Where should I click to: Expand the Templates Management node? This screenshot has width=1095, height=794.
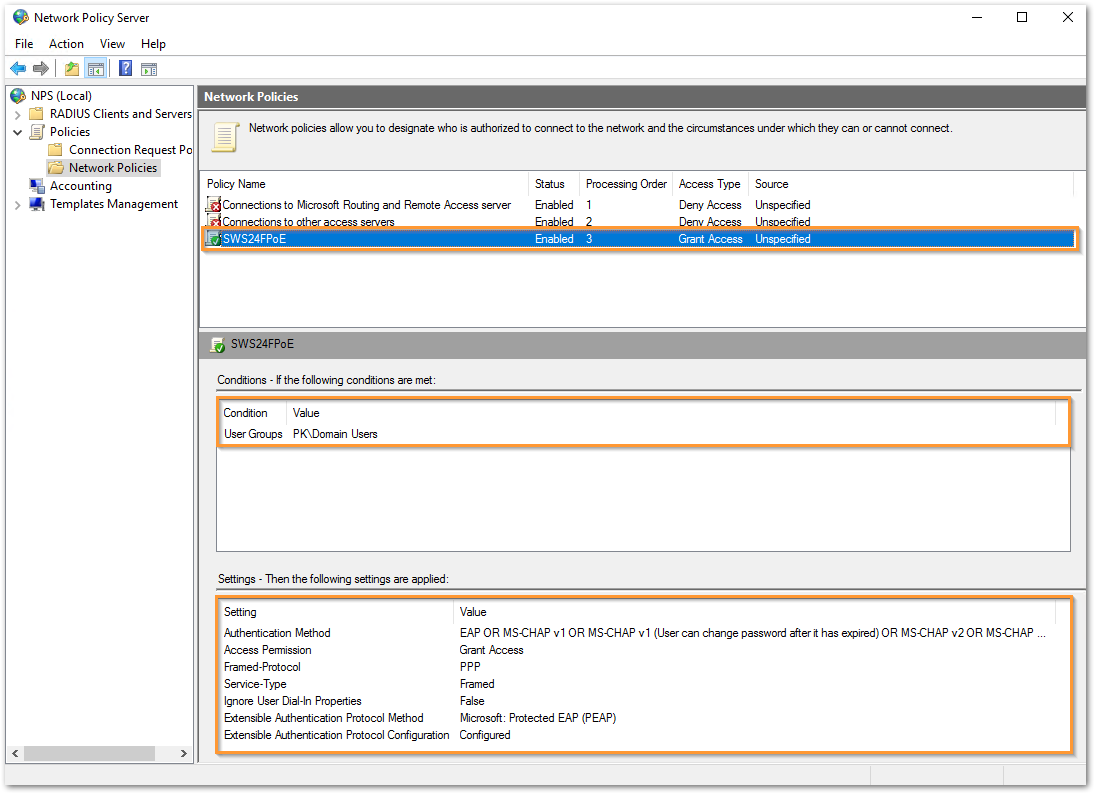(x=17, y=204)
